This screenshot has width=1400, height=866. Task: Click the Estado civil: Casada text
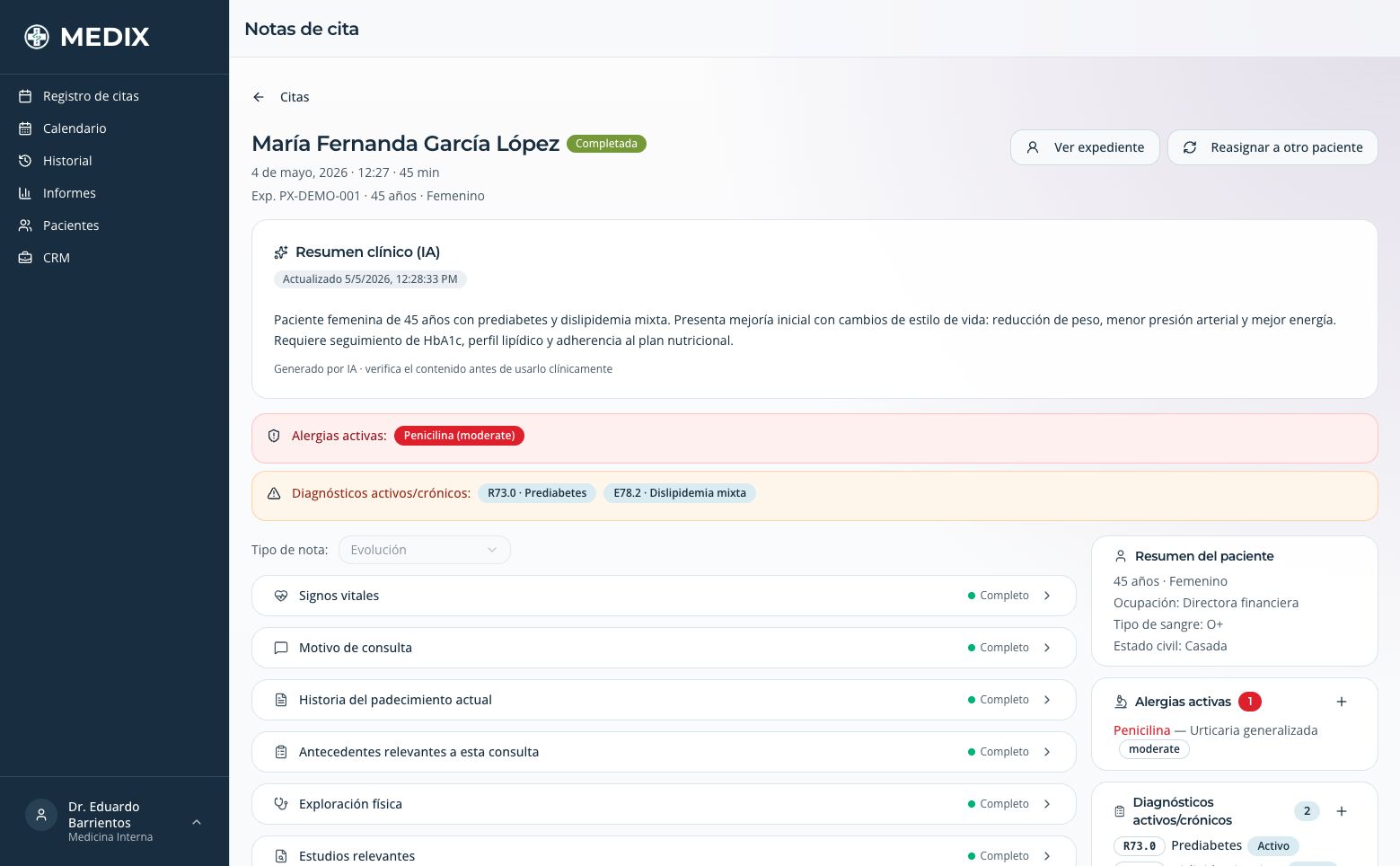click(1170, 646)
